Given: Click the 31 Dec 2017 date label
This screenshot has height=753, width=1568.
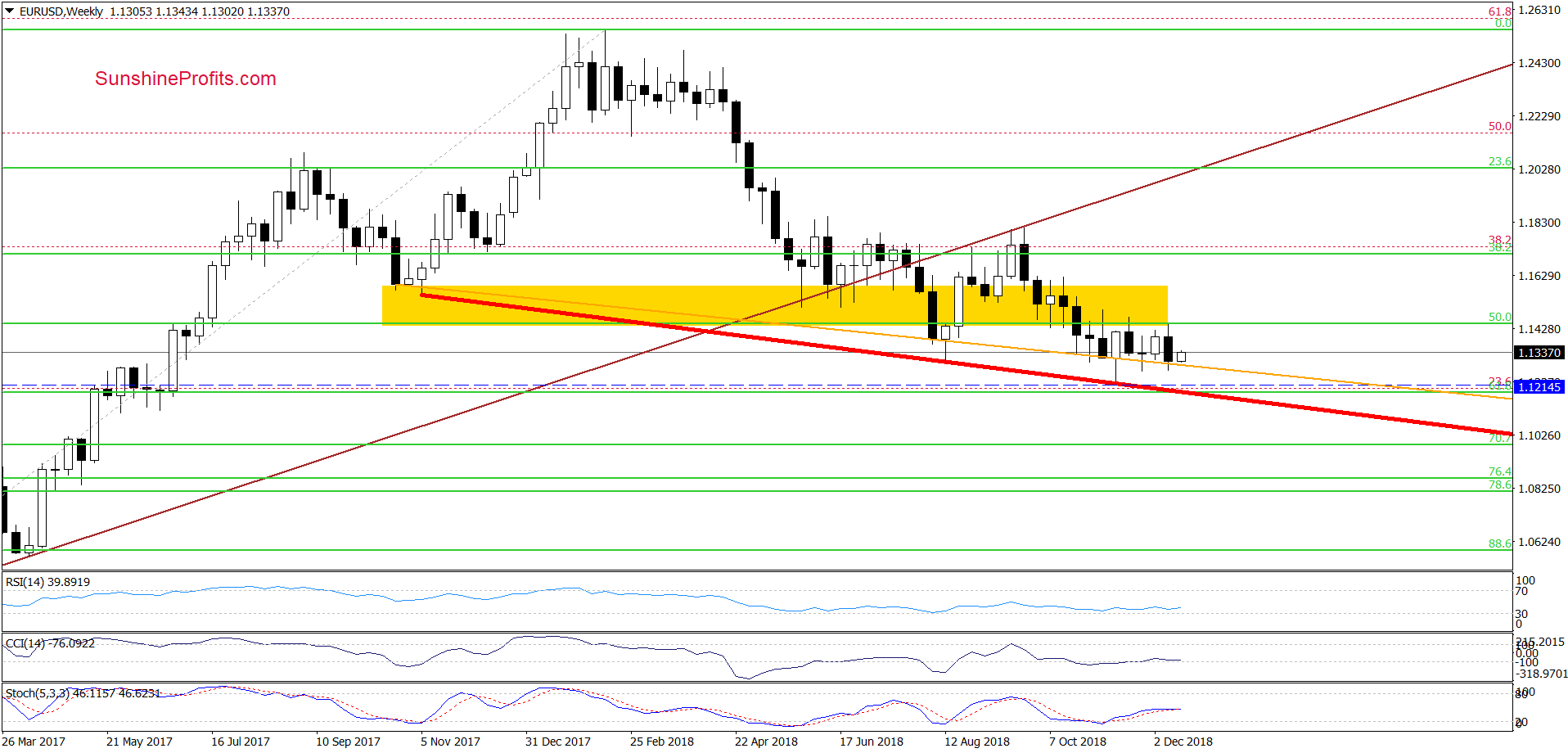Looking at the screenshot, I should pos(557,742).
